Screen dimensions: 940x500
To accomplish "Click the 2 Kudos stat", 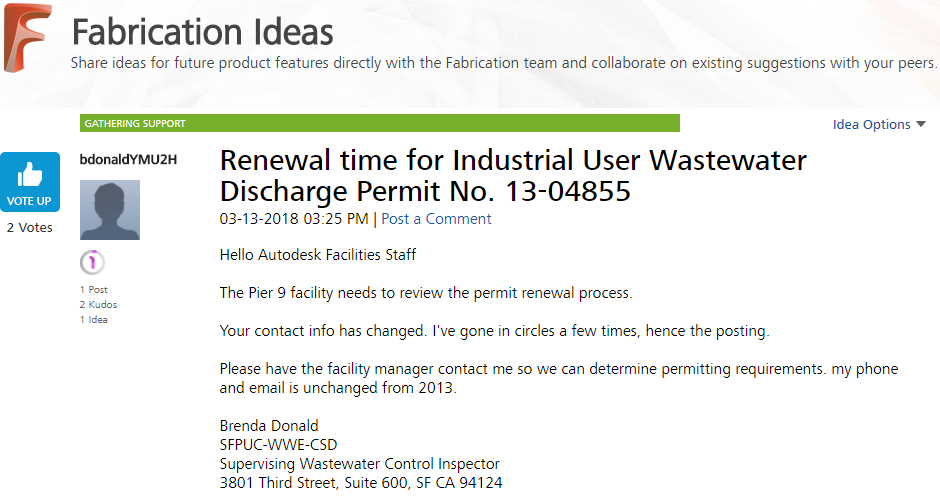I will point(98,305).
